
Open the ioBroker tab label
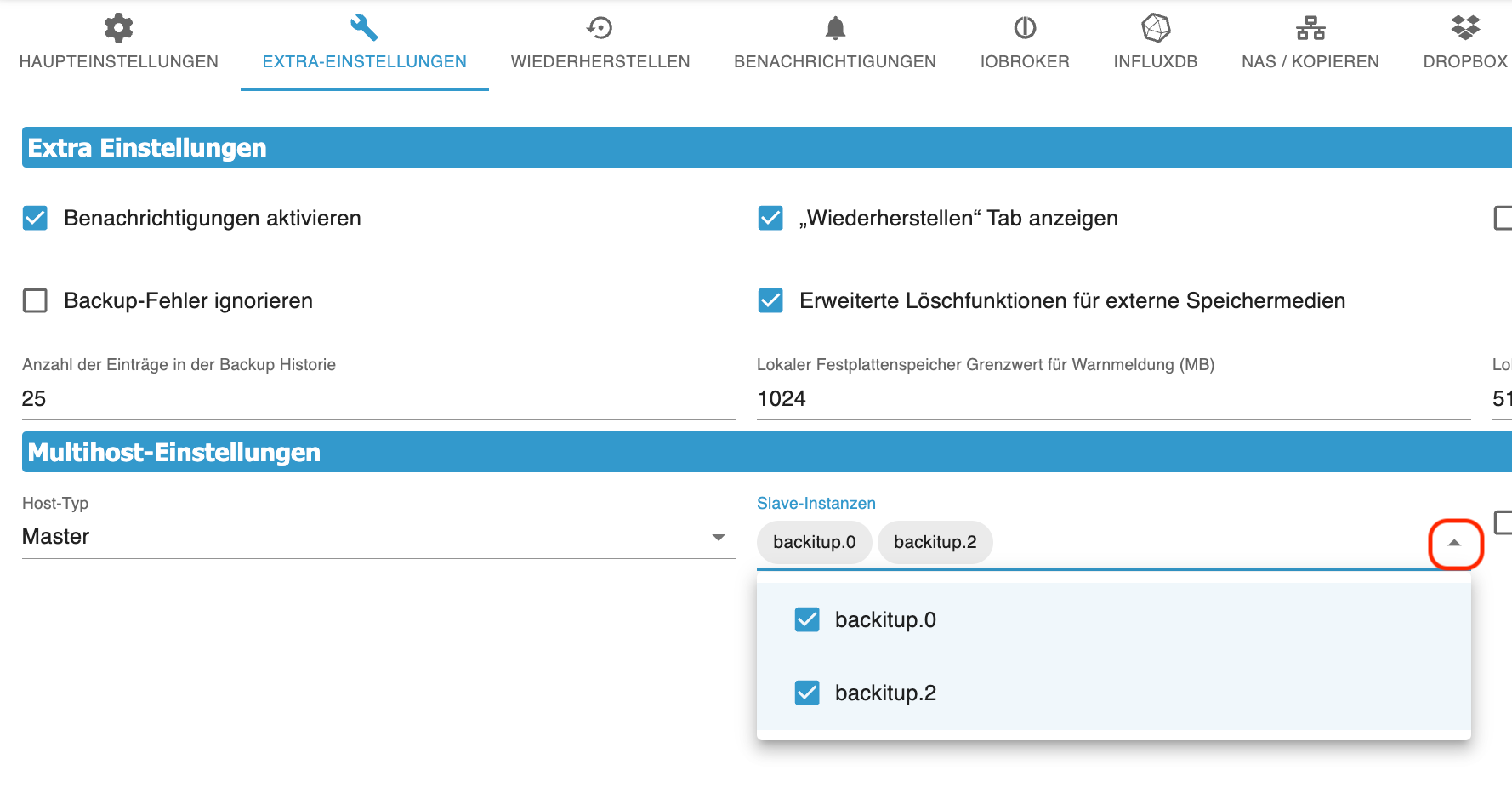point(1025,61)
